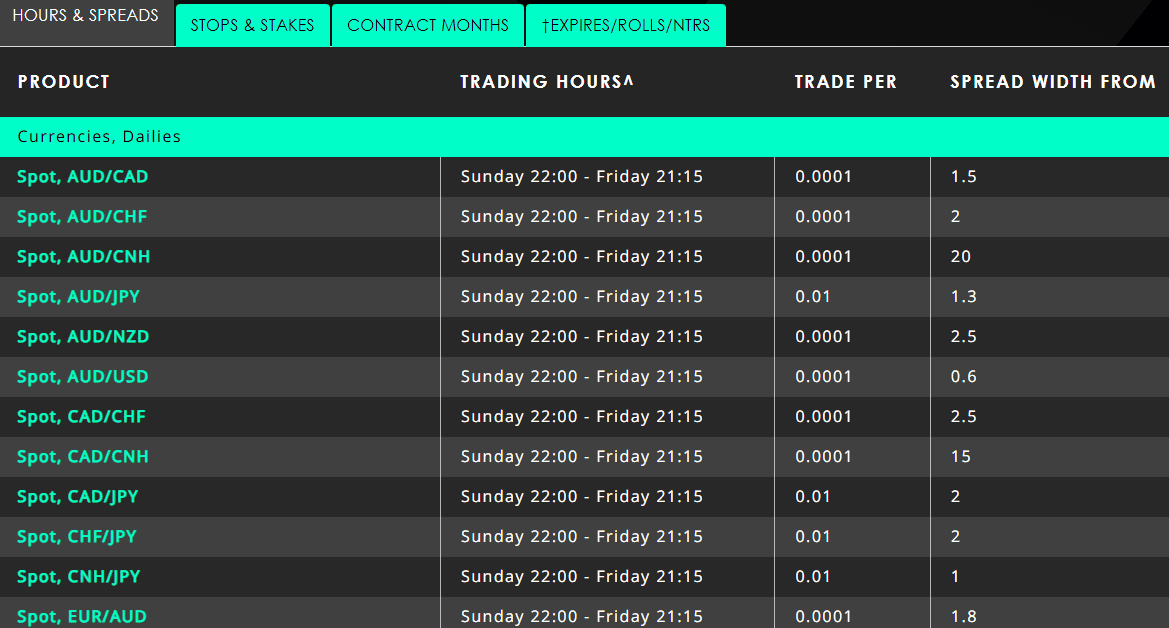Viewport: 1169px width, 628px height.
Task: Select Spot, CAD/JPY product link
Action: pos(78,497)
